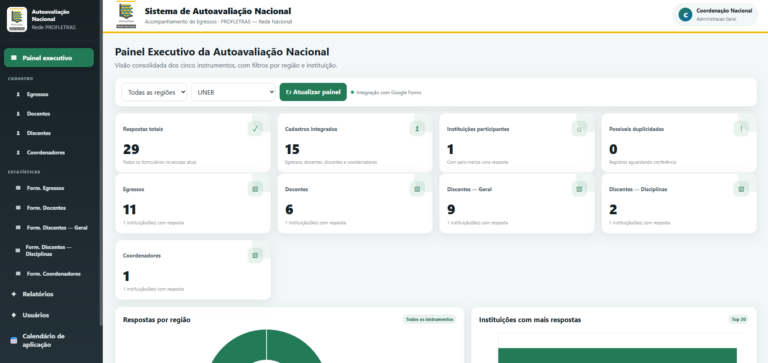The image size is (768, 363).
Task: Click the form icon on Discentes — Disciplinas card
Action: pyautogui.click(x=741, y=189)
